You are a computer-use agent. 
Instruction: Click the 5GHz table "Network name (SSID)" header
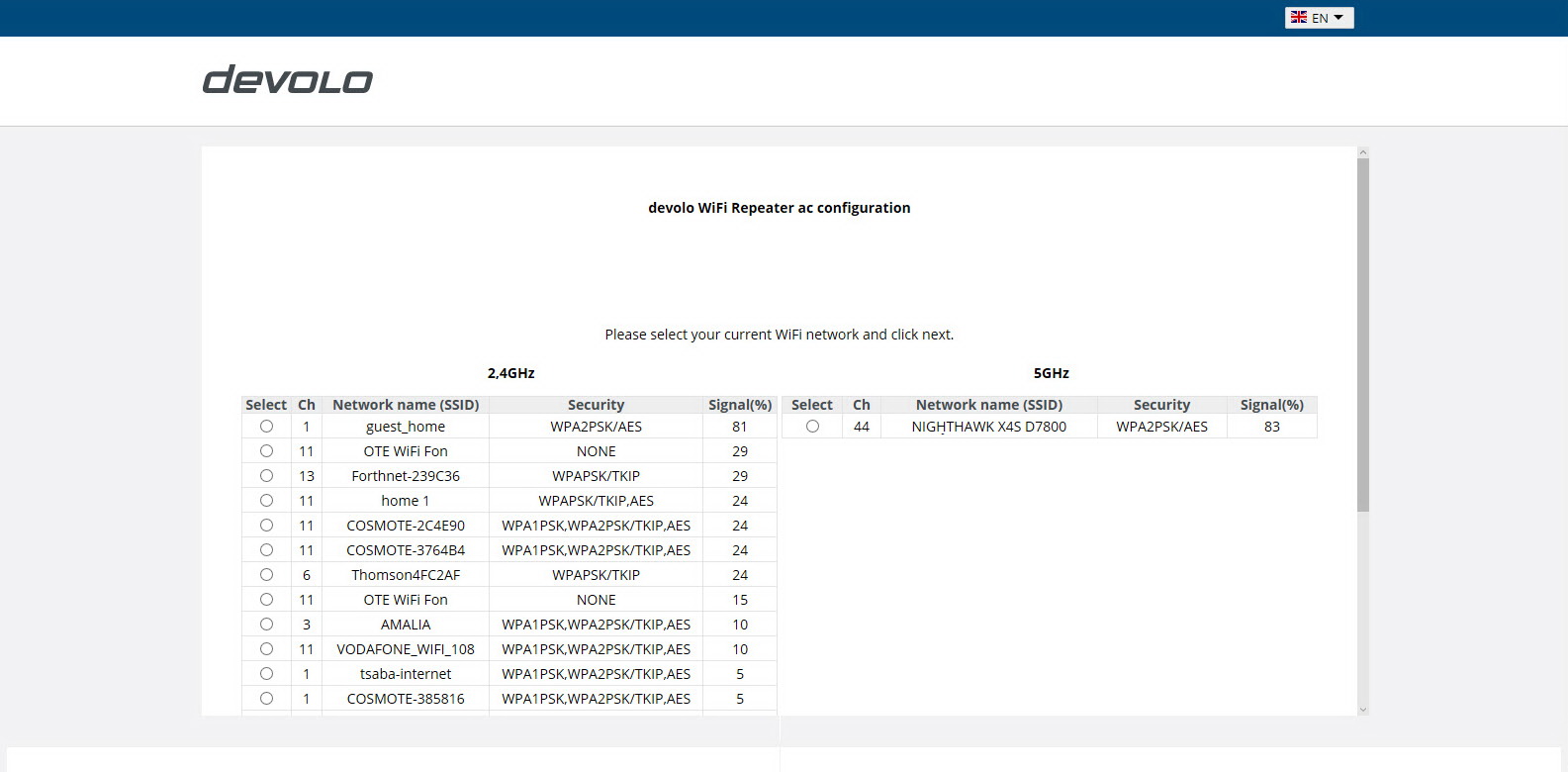(989, 405)
